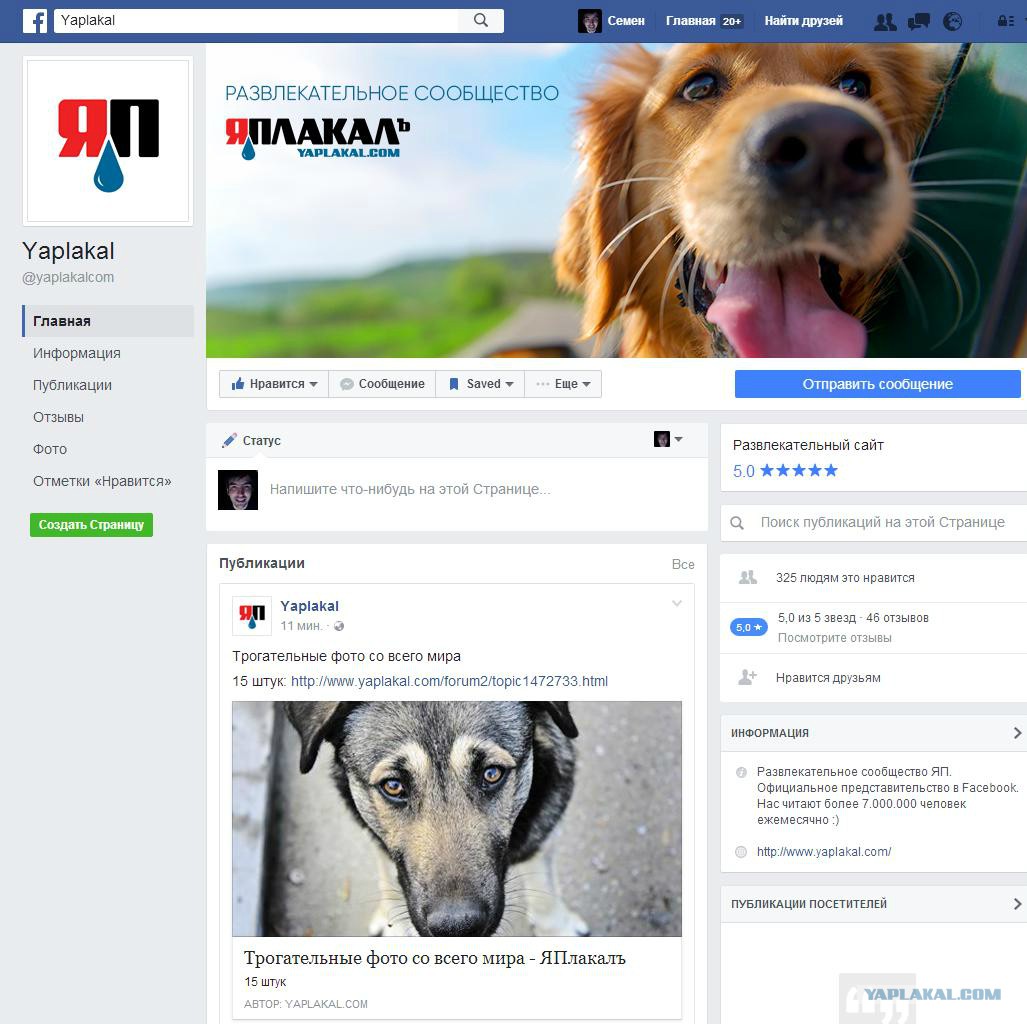Click post author Yaplakal avatar icon
The height and width of the screenshot is (1024, 1027).
[252, 615]
